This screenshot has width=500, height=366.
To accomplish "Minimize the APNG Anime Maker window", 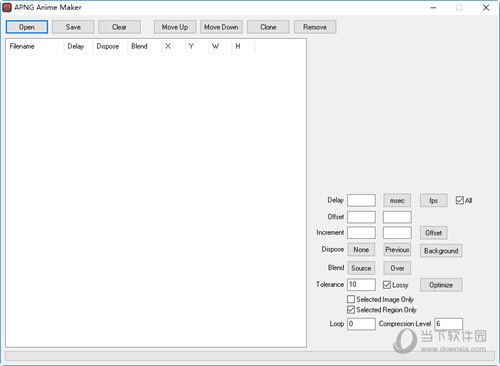I will tap(433, 7).
